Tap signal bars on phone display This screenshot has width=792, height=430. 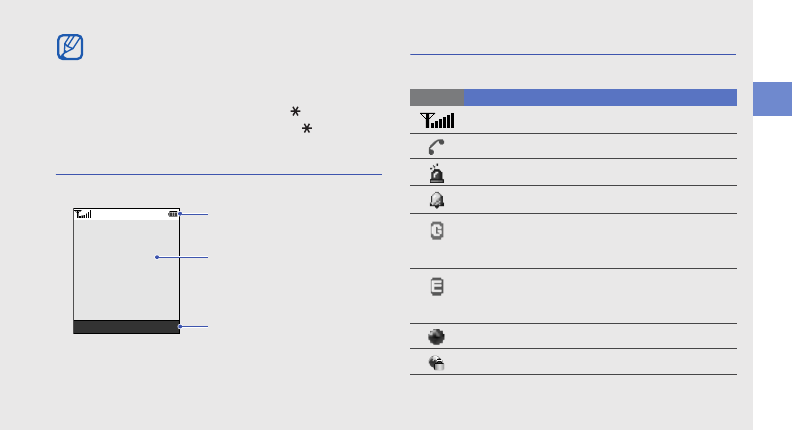click(x=82, y=214)
